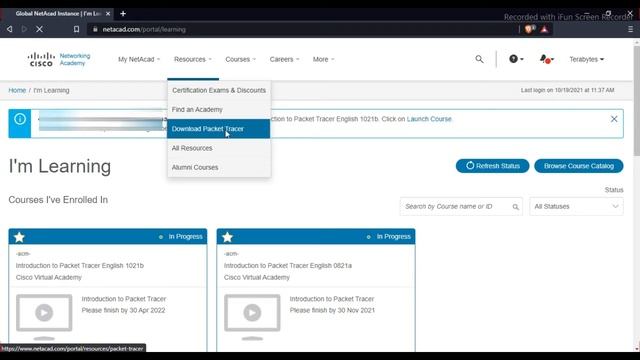Click star on Packet Tracer 1021b card

[19, 237]
